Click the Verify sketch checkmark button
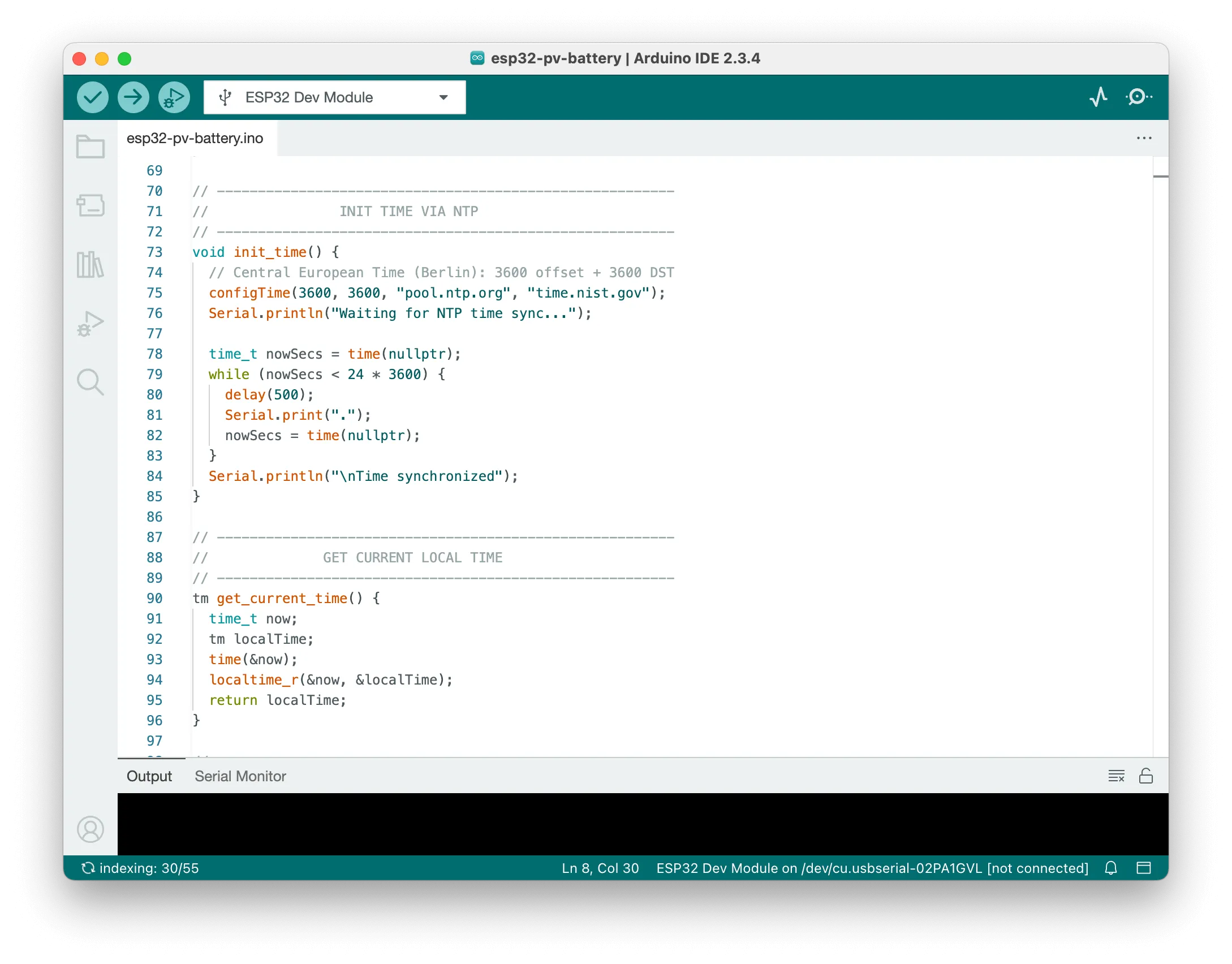1232x964 pixels. pos(93,97)
